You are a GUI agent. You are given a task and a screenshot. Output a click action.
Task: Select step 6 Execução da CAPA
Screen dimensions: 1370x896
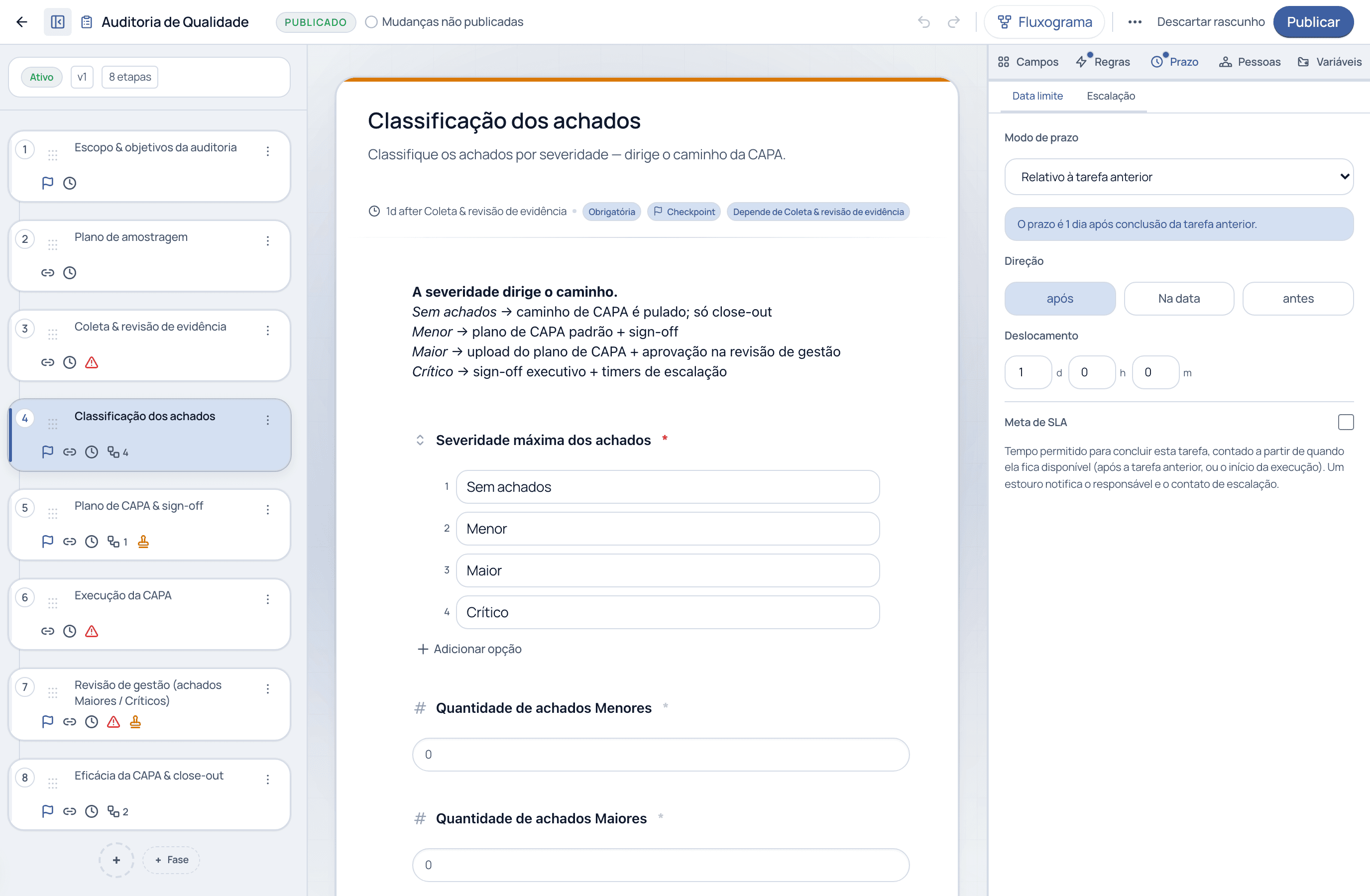149,614
